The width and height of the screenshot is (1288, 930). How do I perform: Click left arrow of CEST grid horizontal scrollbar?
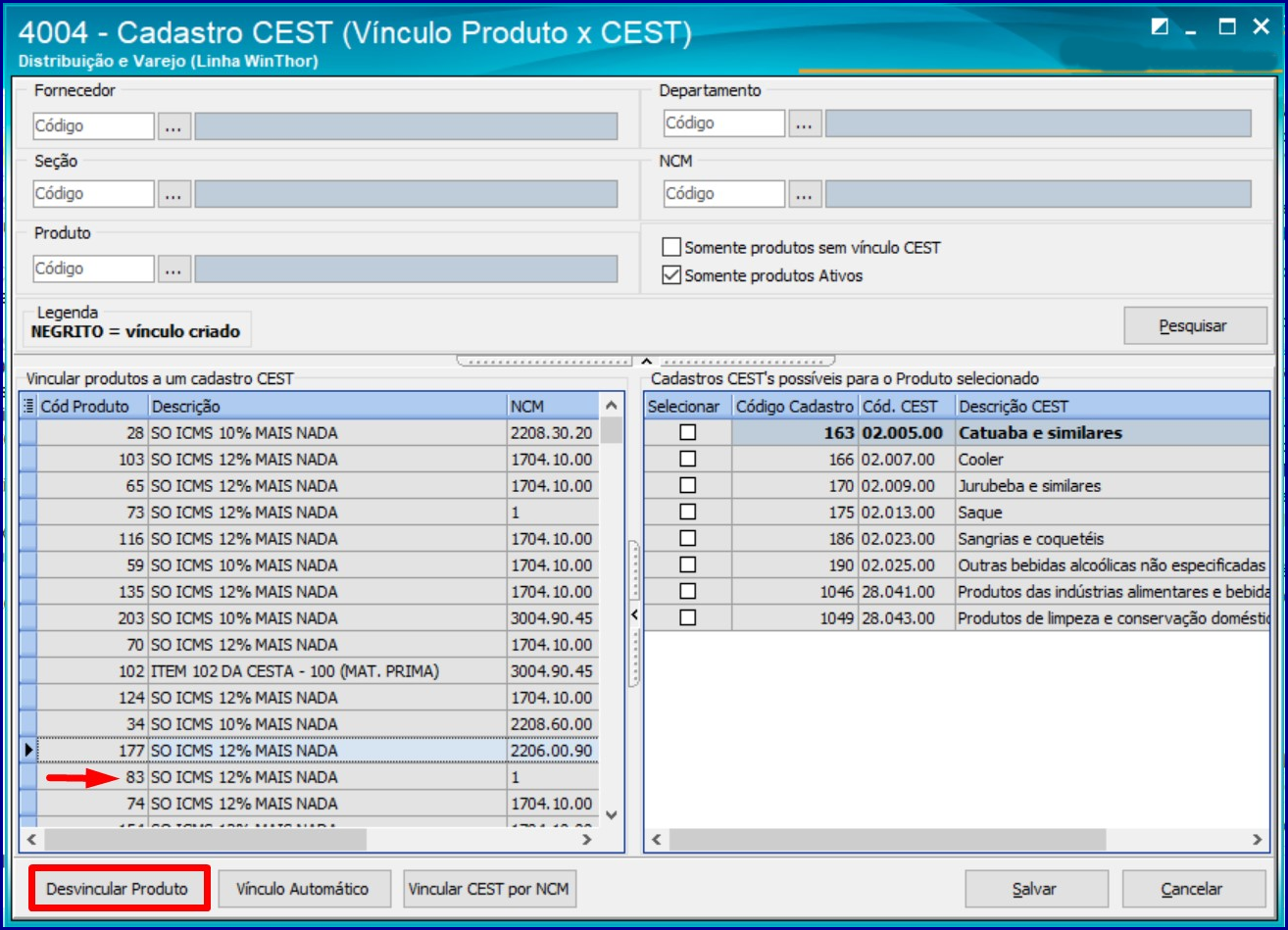point(657,840)
